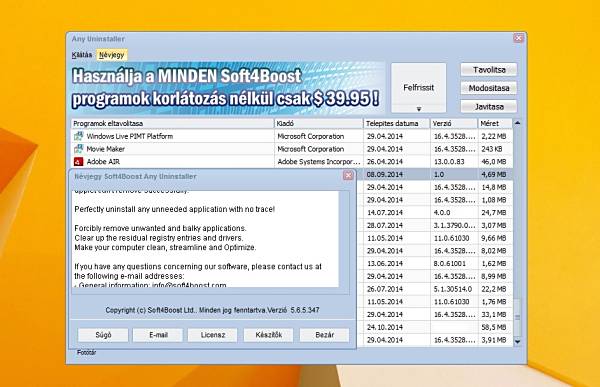The image size is (600, 387).
Task: Click the program list scroll down arrow
Action: [x=517, y=341]
